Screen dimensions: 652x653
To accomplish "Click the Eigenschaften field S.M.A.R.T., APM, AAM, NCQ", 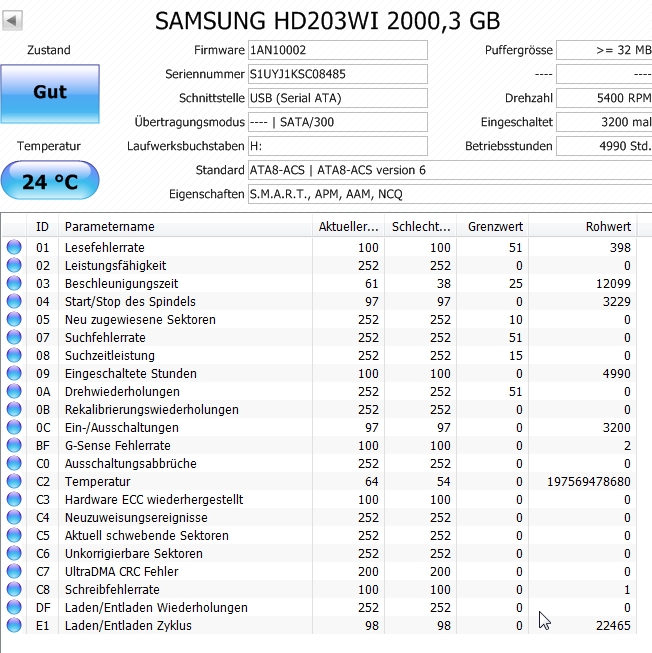I will click(450, 194).
